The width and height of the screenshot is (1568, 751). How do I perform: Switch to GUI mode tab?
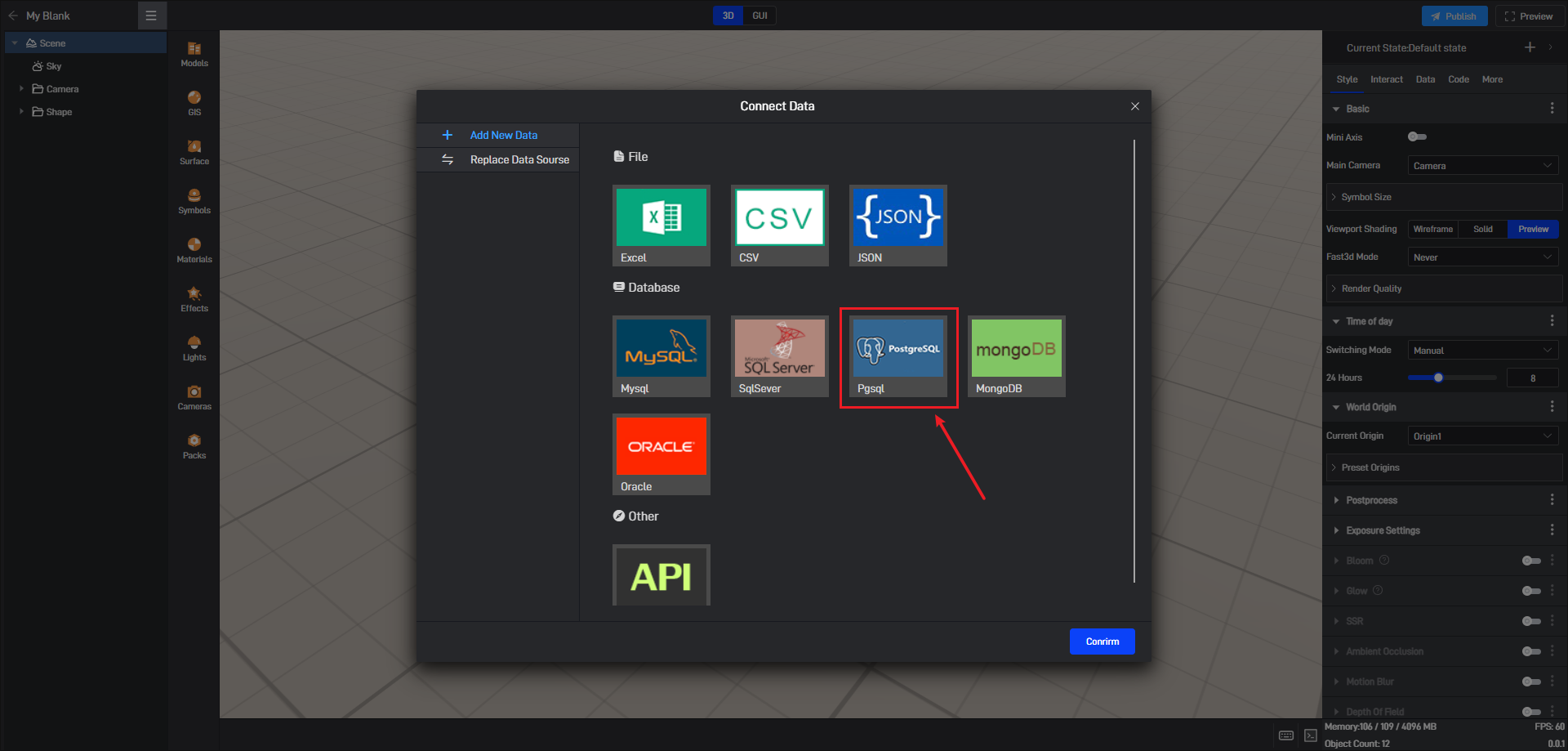coord(759,16)
